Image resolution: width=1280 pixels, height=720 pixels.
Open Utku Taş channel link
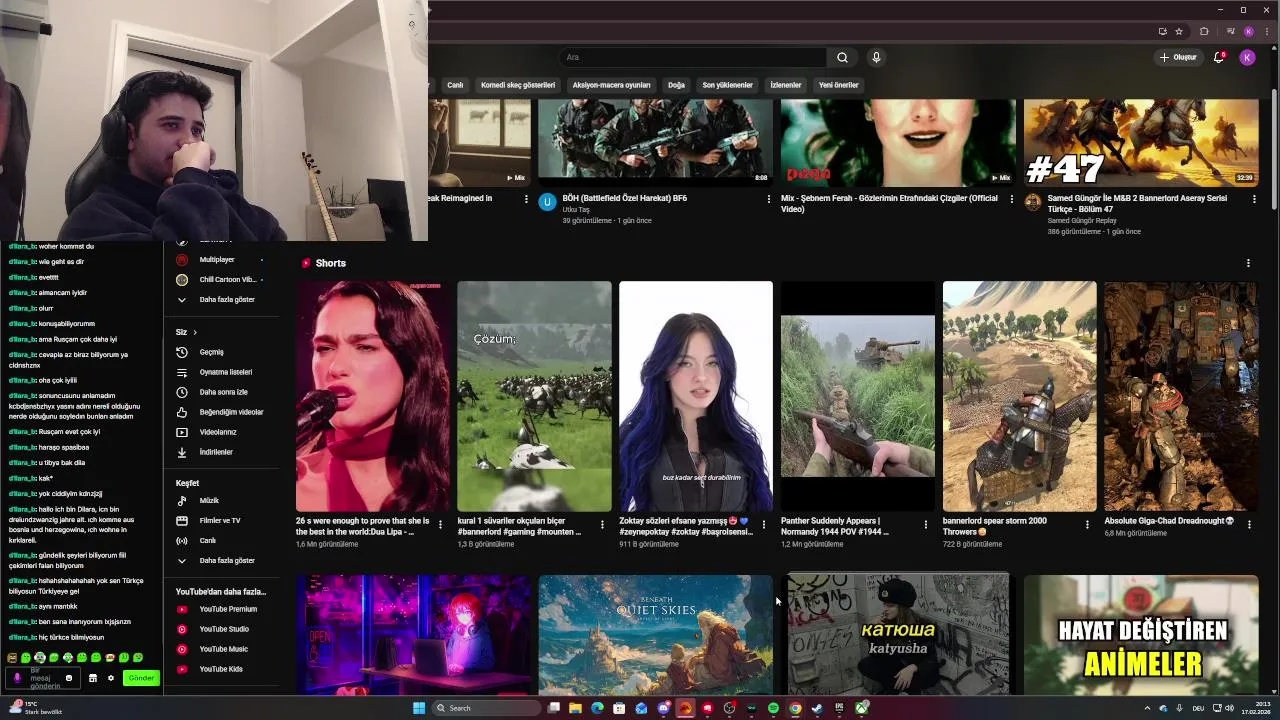[x=576, y=210]
